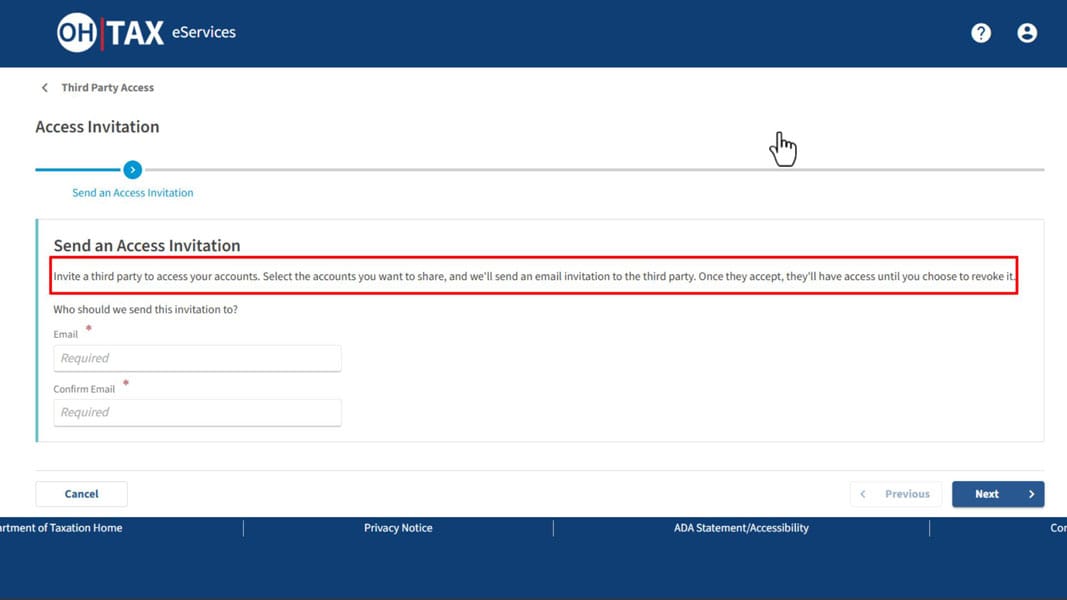The width and height of the screenshot is (1067, 600).
Task: Focus the Email input field
Action: (197, 358)
